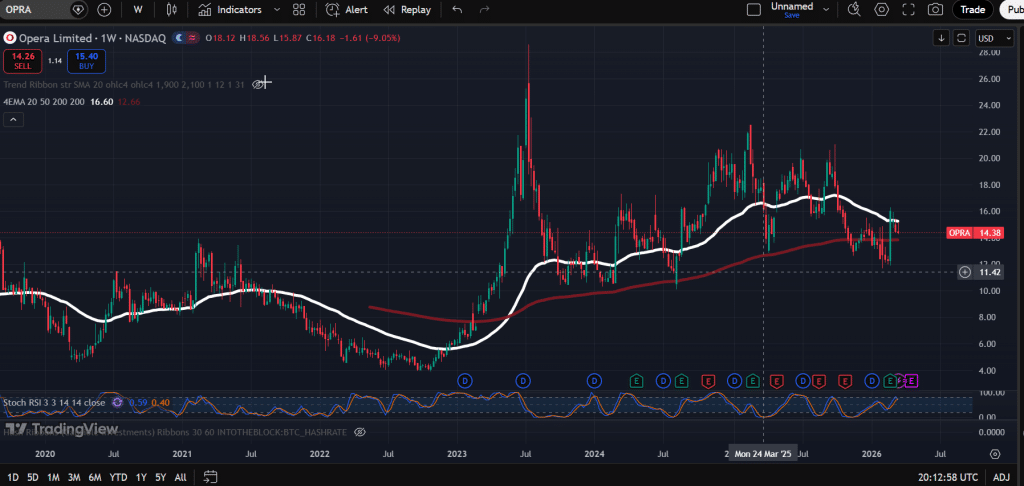Viewport: 1024px width, 486px height.
Task: Start bar Replay mode
Action: pos(407,10)
